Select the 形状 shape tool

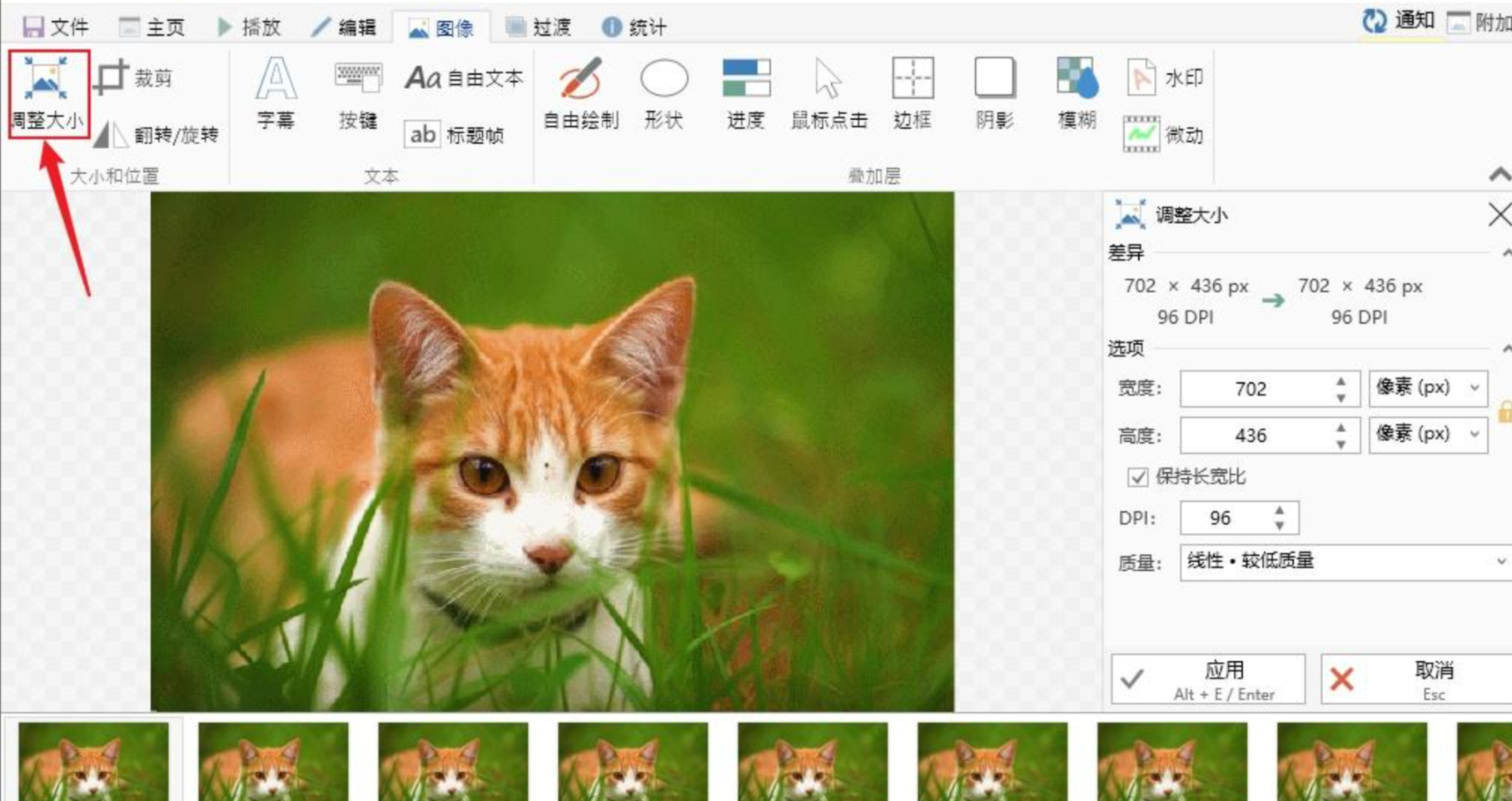(x=664, y=93)
